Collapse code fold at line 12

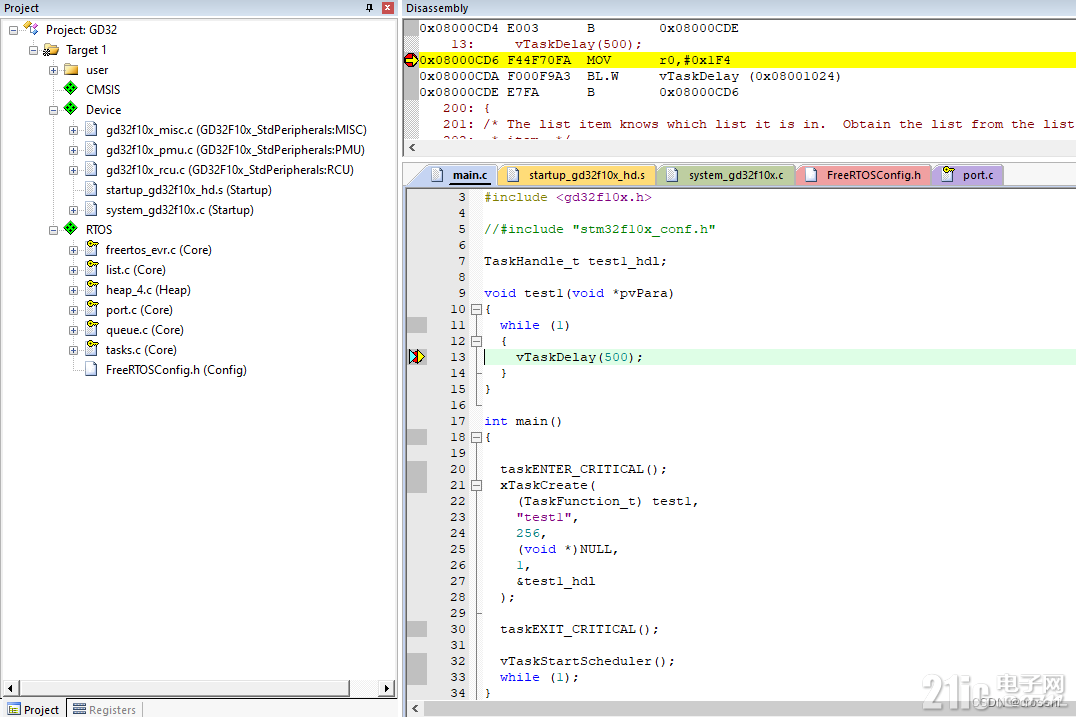(x=476, y=341)
